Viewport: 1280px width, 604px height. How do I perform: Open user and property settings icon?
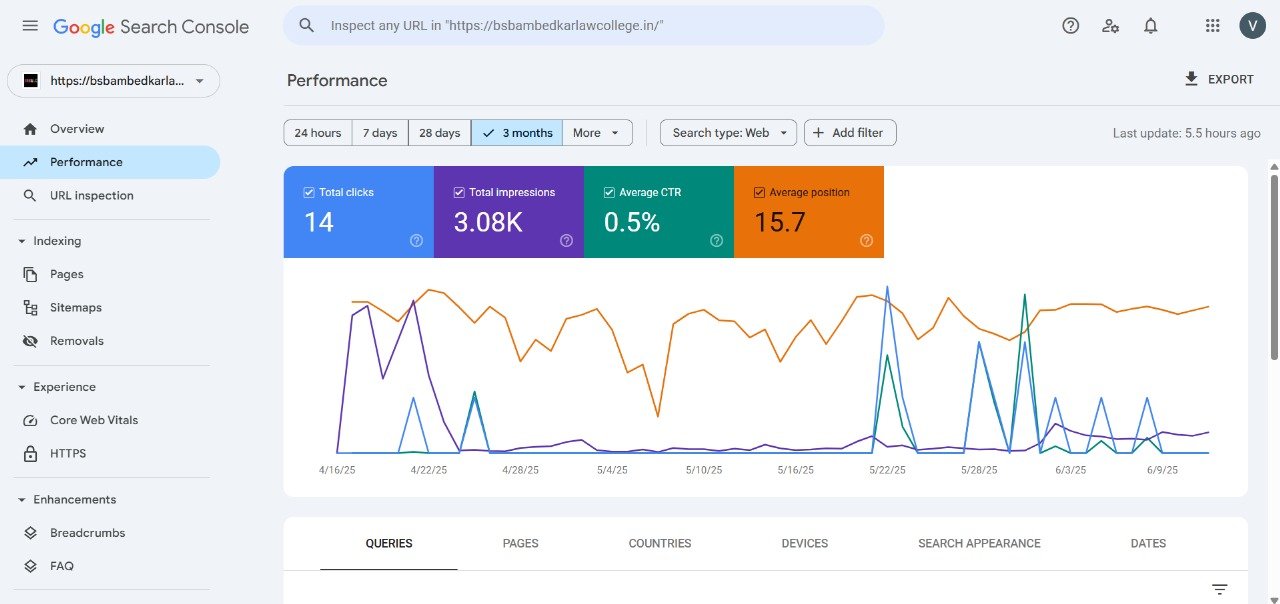(x=1110, y=26)
